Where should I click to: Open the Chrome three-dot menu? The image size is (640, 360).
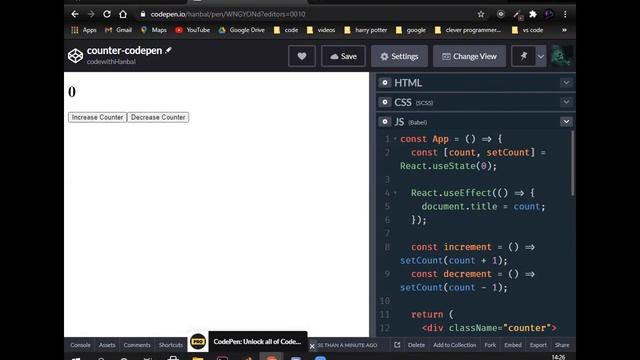coord(565,14)
